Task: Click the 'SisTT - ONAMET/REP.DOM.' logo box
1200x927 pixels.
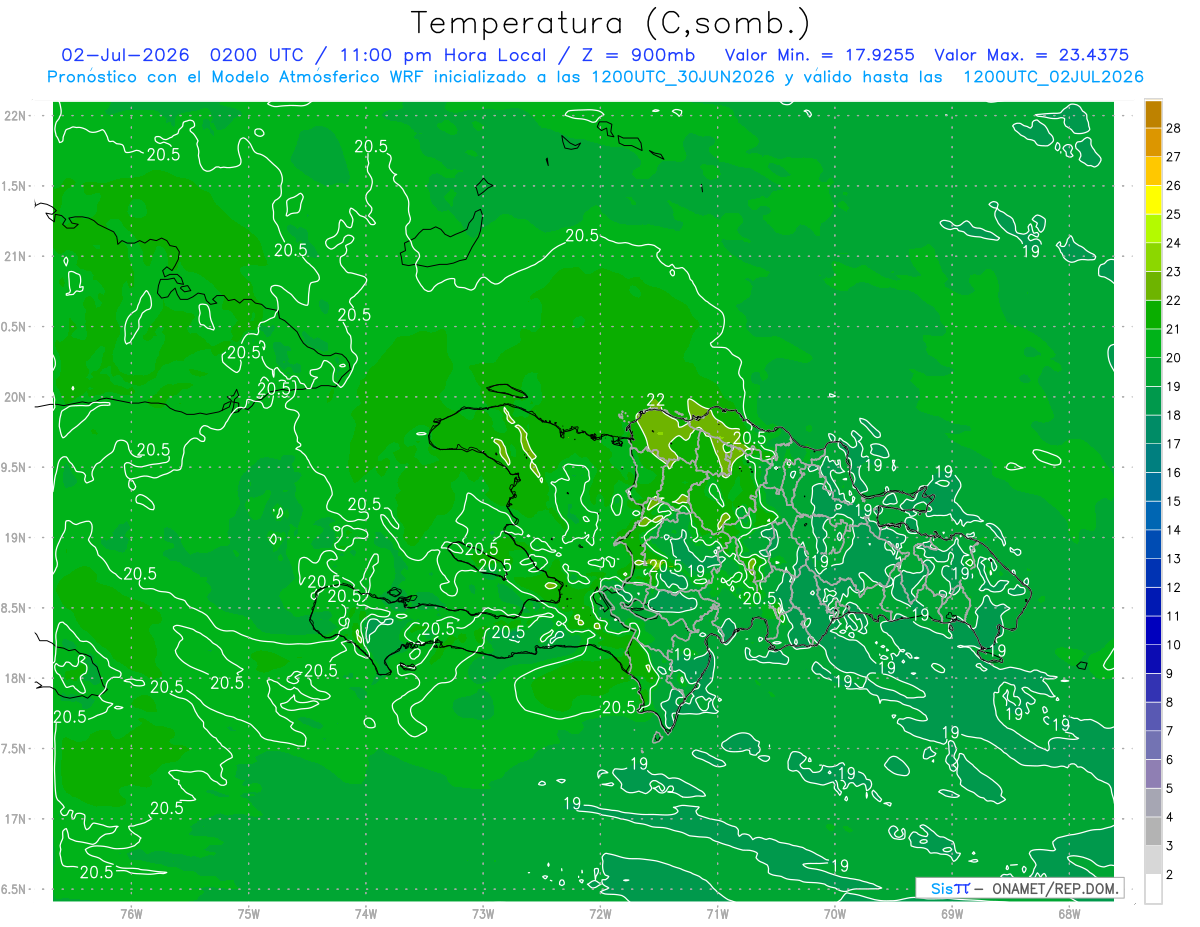Action: pos(1019,888)
